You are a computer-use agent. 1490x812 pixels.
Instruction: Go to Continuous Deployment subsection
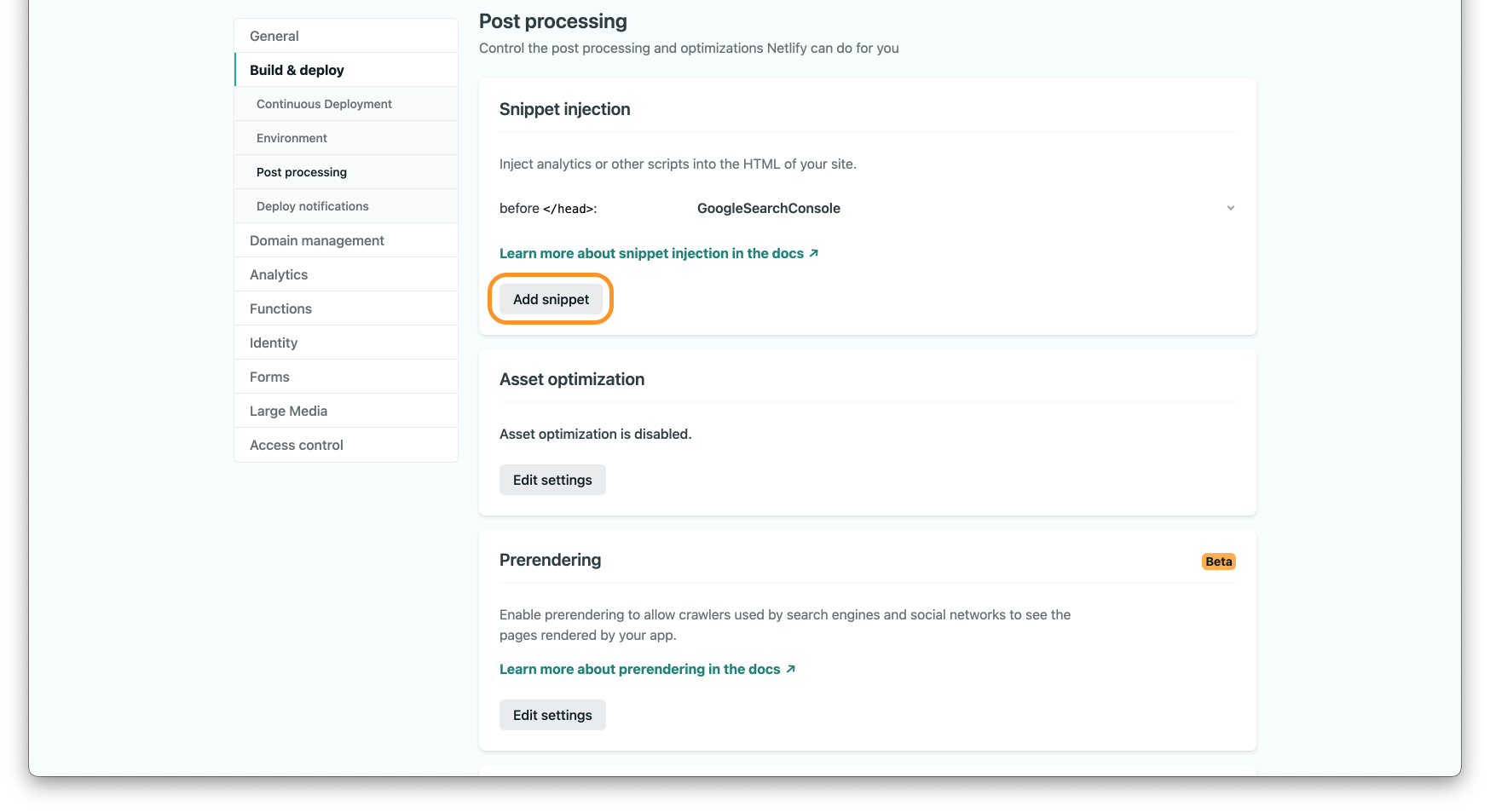pos(324,104)
